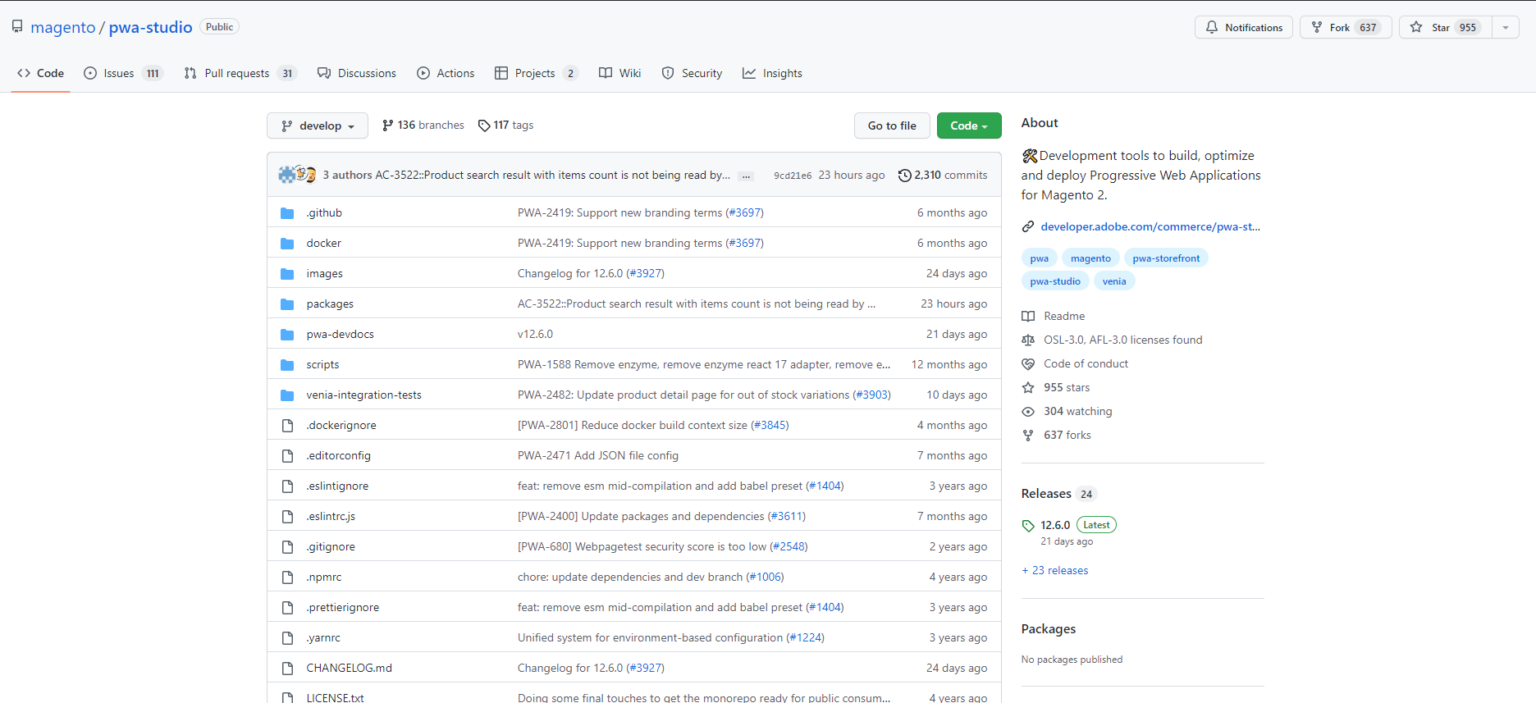
Task: Open the packages folder icon
Action: pyautogui.click(x=287, y=303)
